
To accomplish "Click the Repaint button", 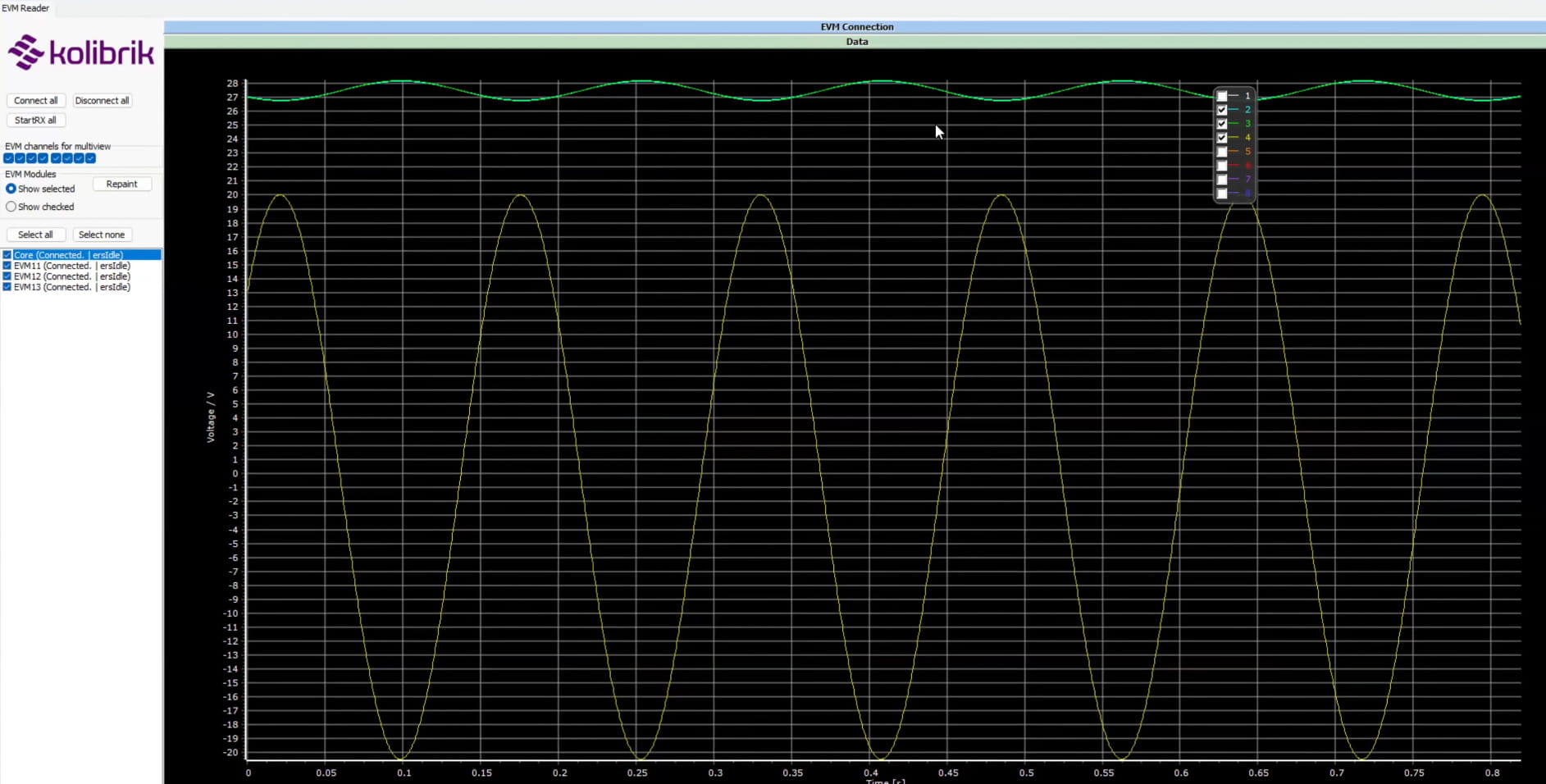I will point(121,184).
